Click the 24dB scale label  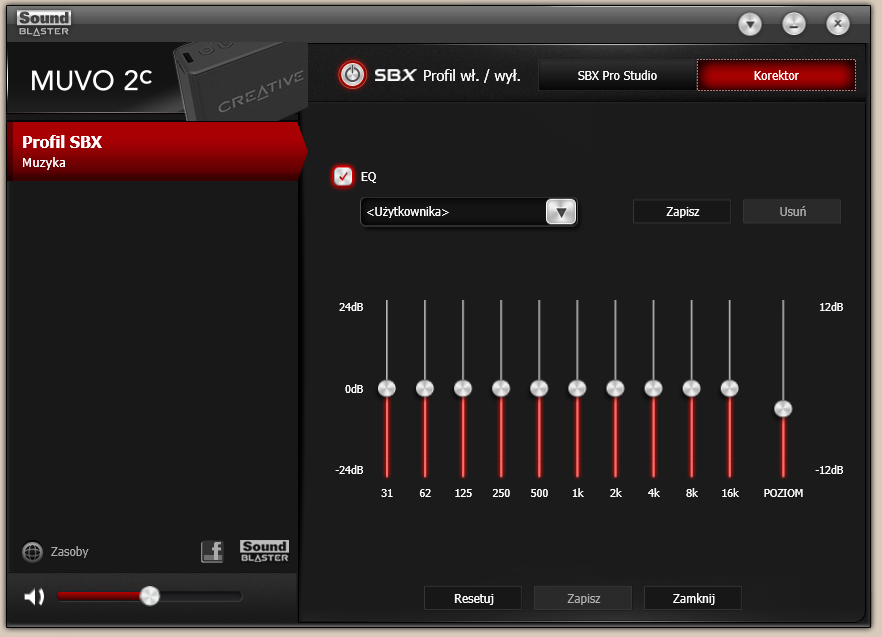(x=351, y=307)
